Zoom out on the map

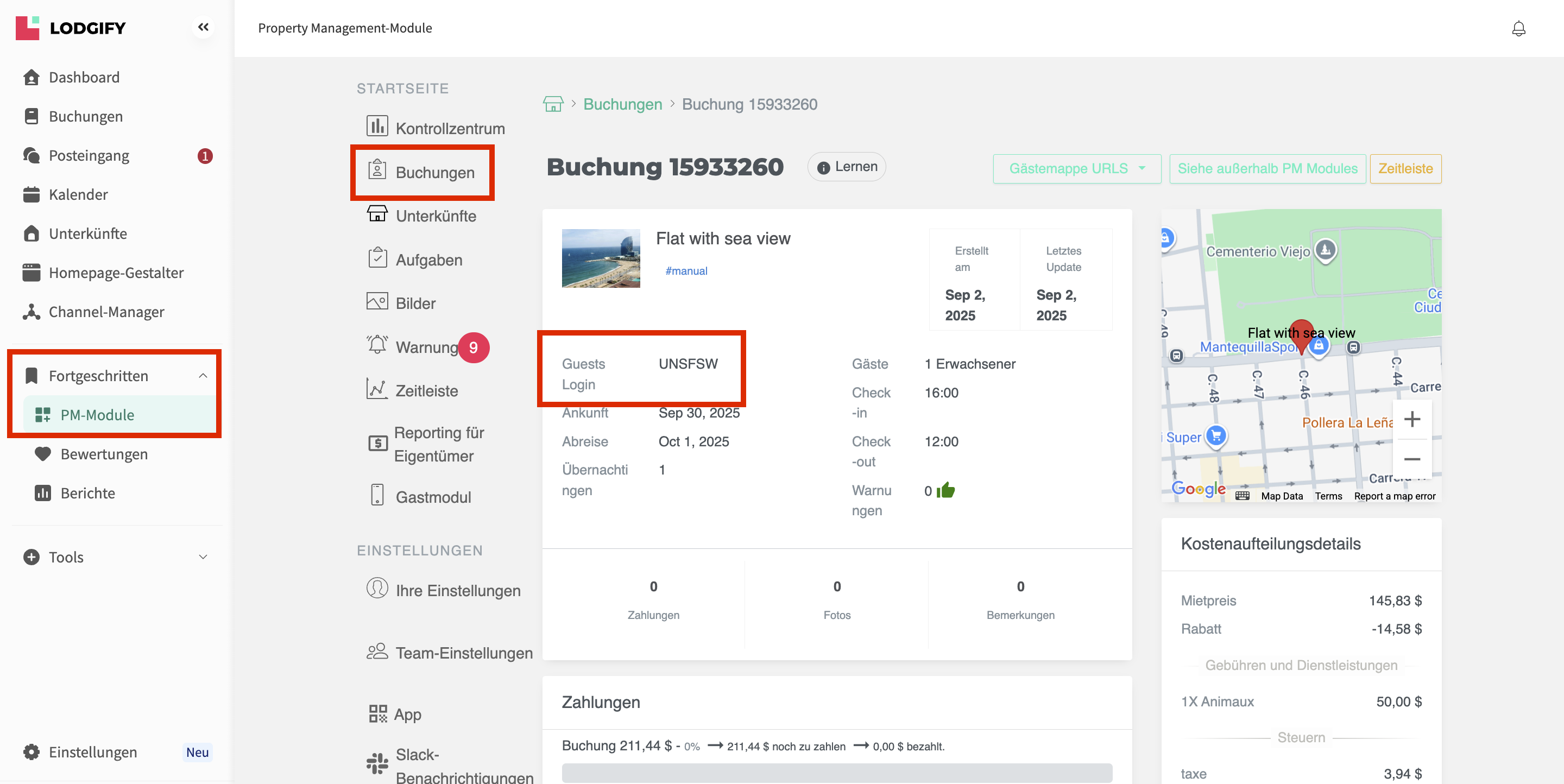[x=1411, y=459]
